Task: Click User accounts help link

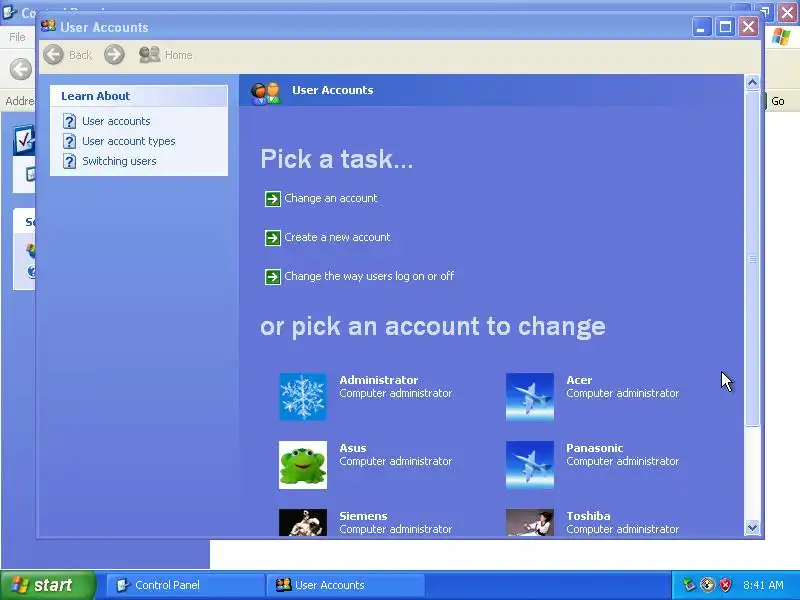Action: coord(116,121)
